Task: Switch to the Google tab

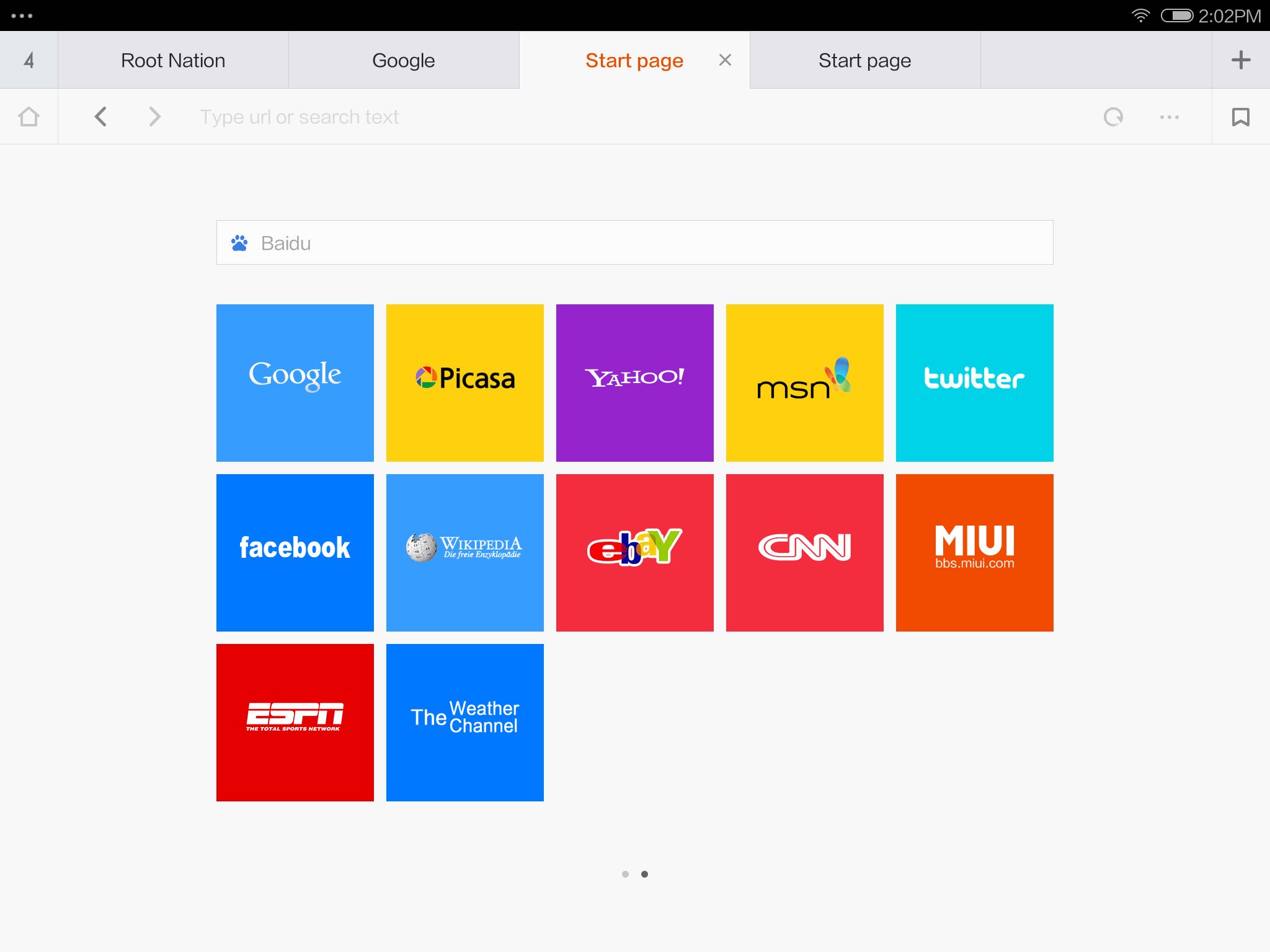Action: pyautogui.click(x=404, y=60)
